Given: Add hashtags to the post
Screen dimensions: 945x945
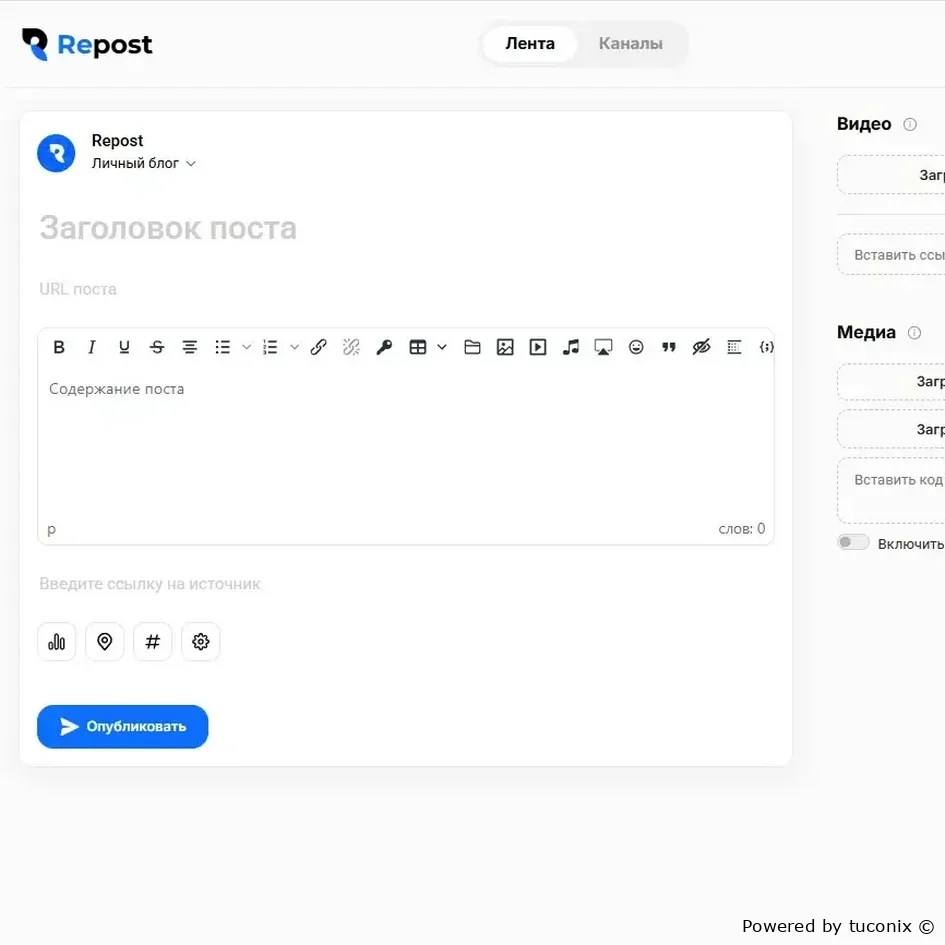Looking at the screenshot, I should (x=152, y=642).
